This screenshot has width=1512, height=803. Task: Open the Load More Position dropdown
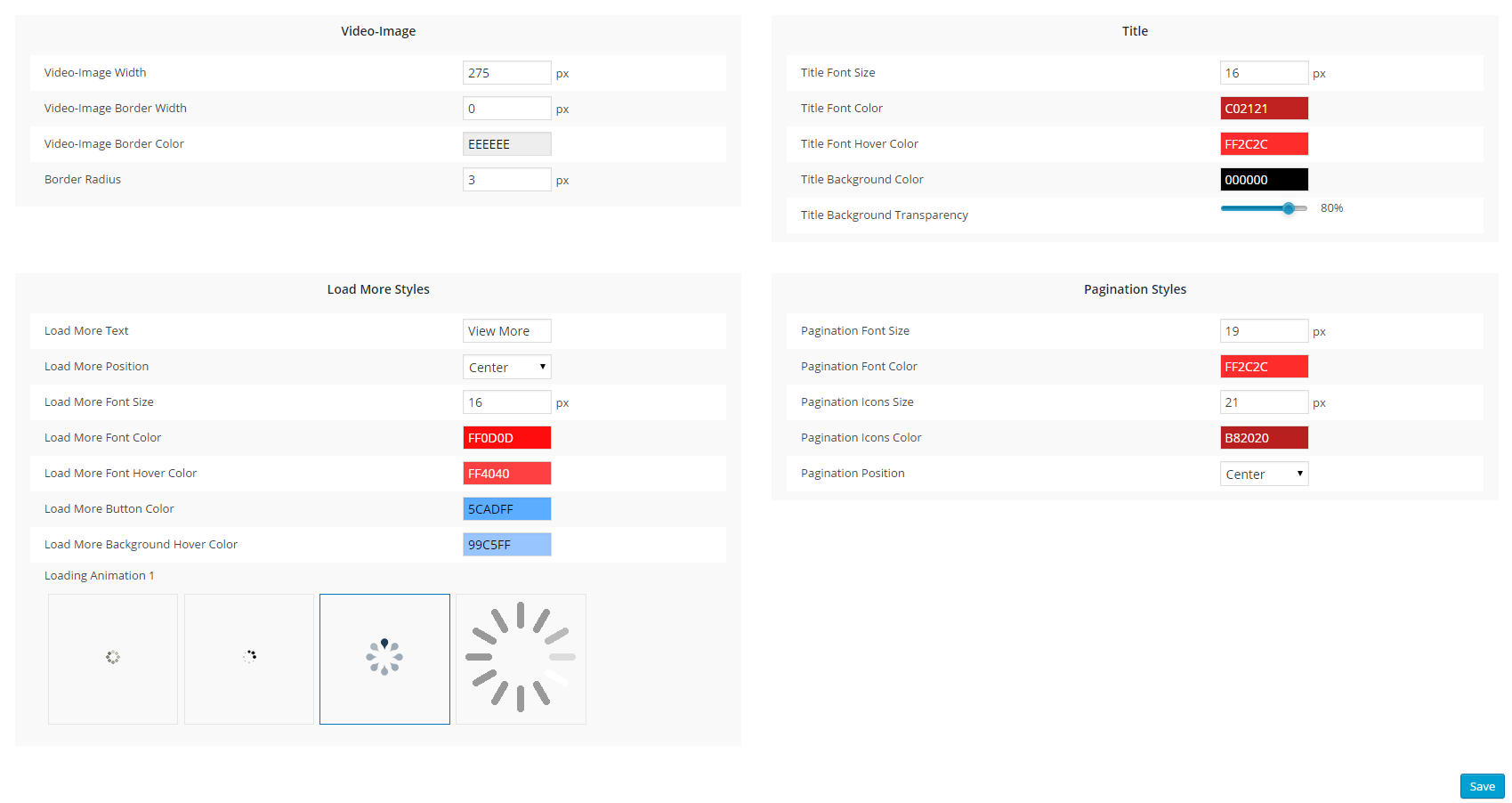tap(506, 367)
